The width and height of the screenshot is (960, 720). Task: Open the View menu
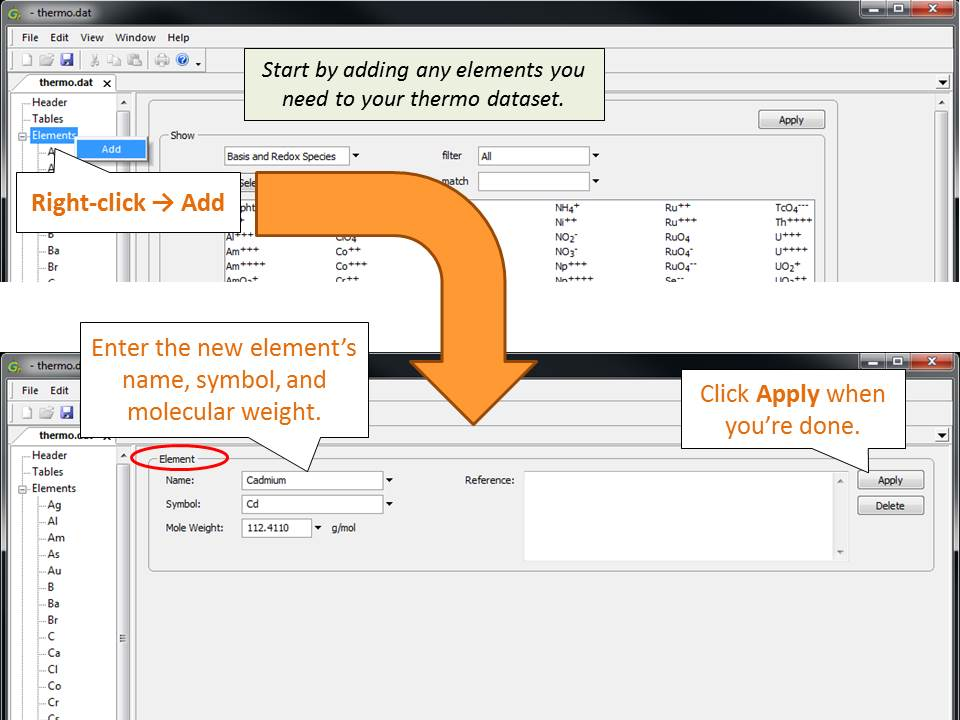pos(92,37)
